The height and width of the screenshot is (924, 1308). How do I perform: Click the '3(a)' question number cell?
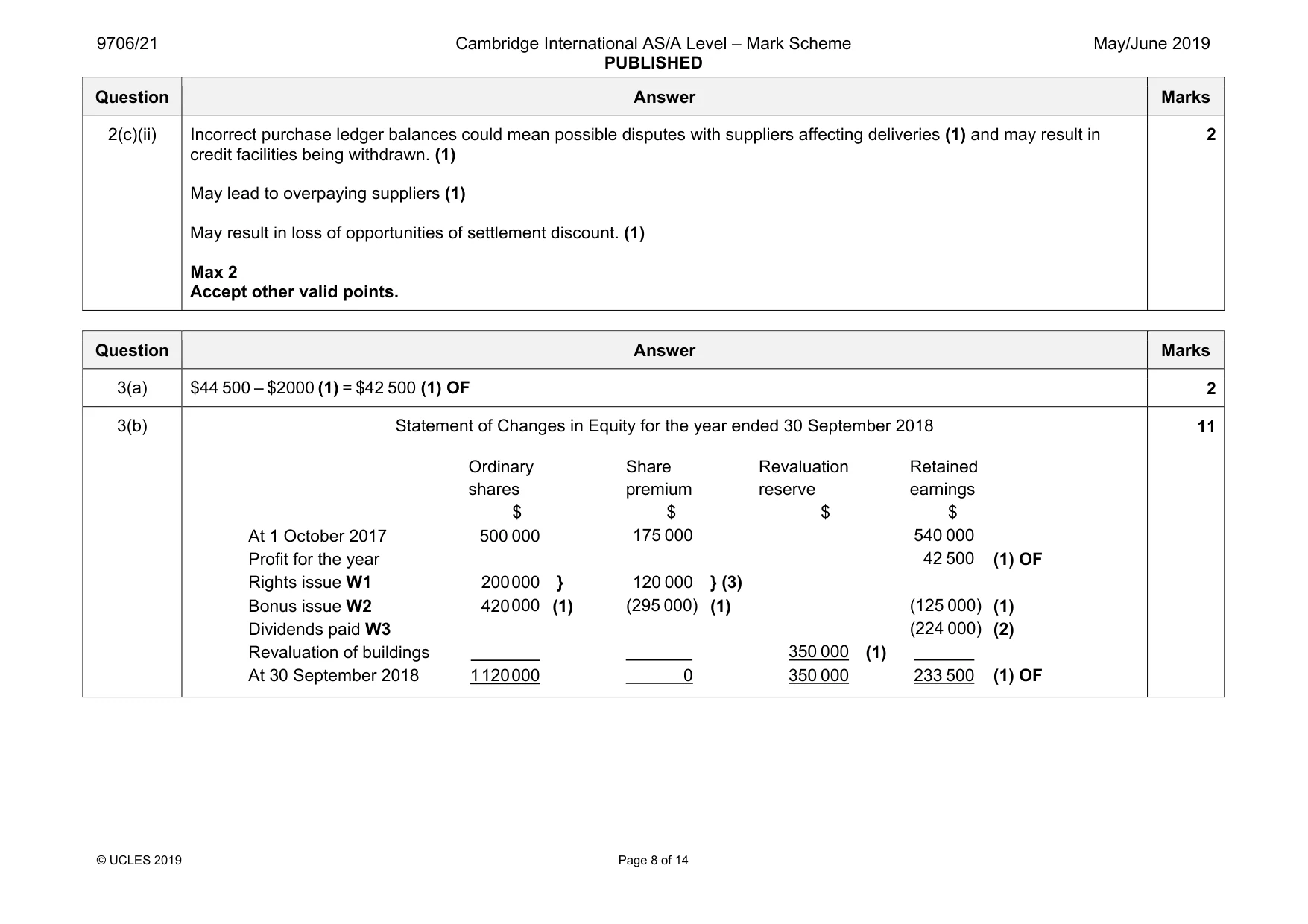pyautogui.click(x=132, y=387)
